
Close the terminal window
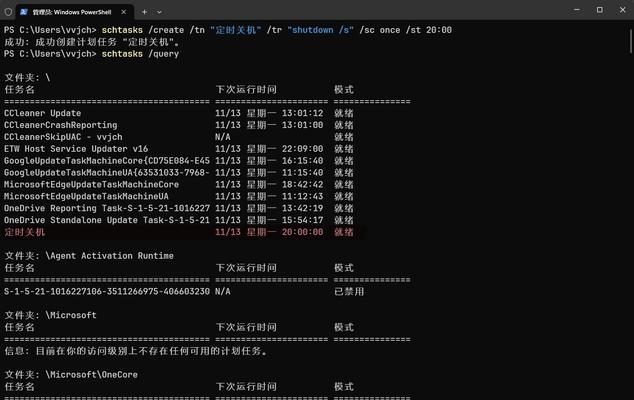(623, 10)
